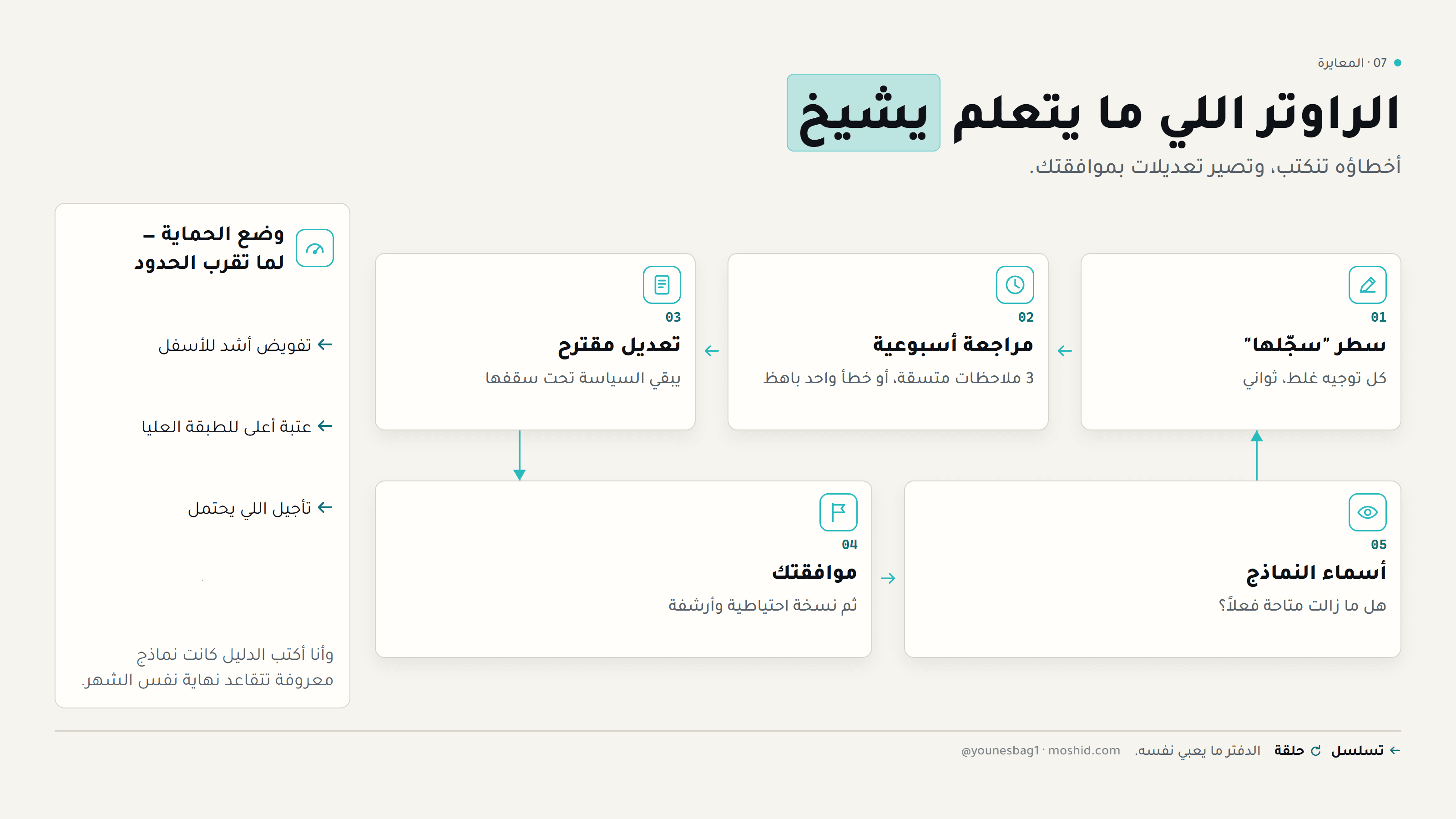Click the card heading تعديل مقترح
The image size is (1456, 819).
tap(619, 345)
